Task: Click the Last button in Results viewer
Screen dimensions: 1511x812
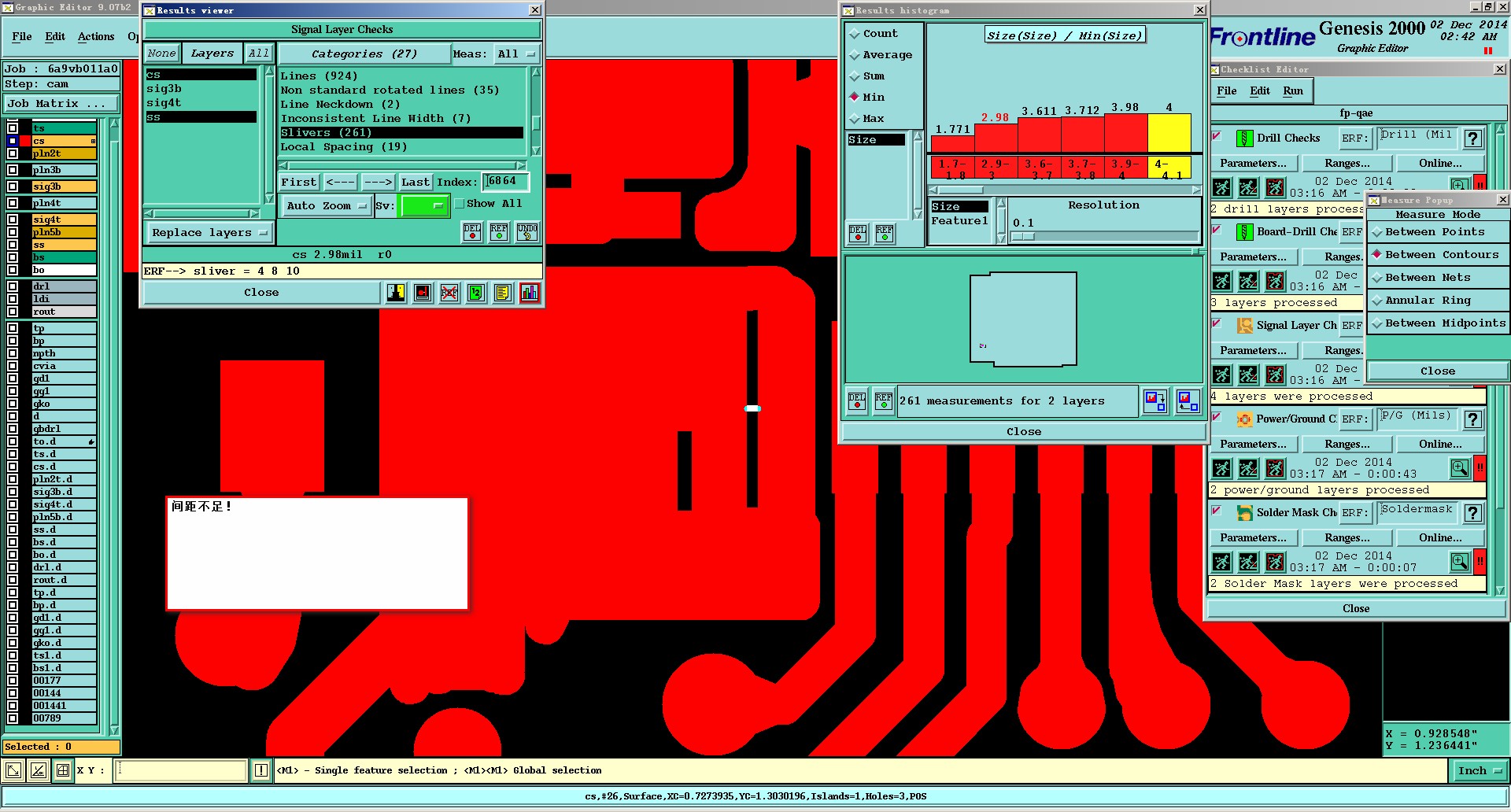Action: click(416, 183)
